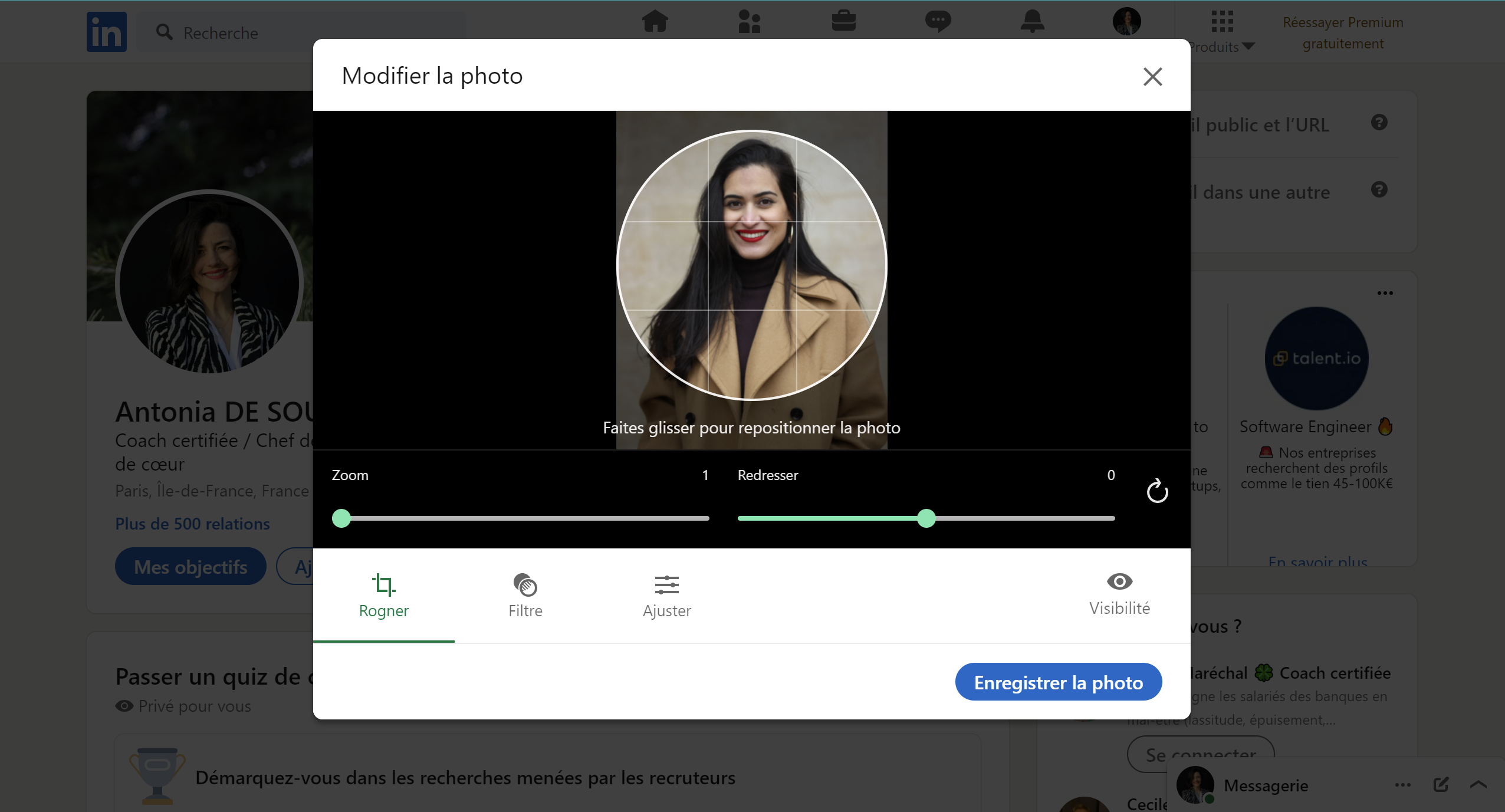
Task: Click the LinkedIn logo
Action: click(x=107, y=32)
